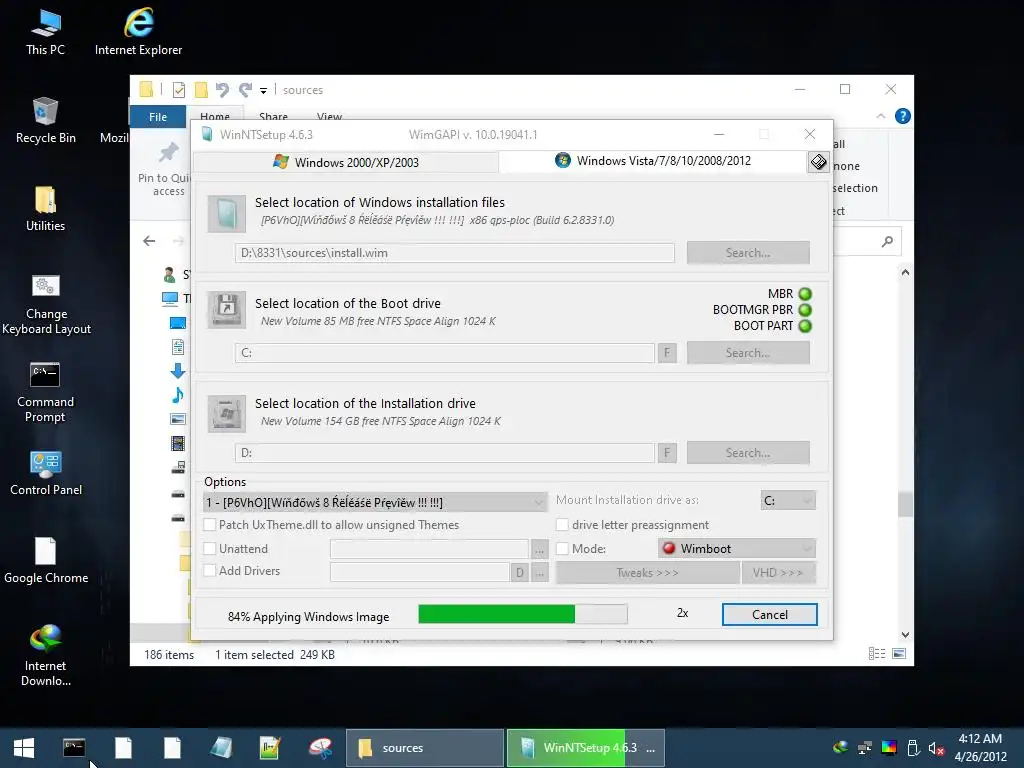The height and width of the screenshot is (768, 1024).
Task: Click the Explorer back navigation arrow
Action: coord(149,241)
